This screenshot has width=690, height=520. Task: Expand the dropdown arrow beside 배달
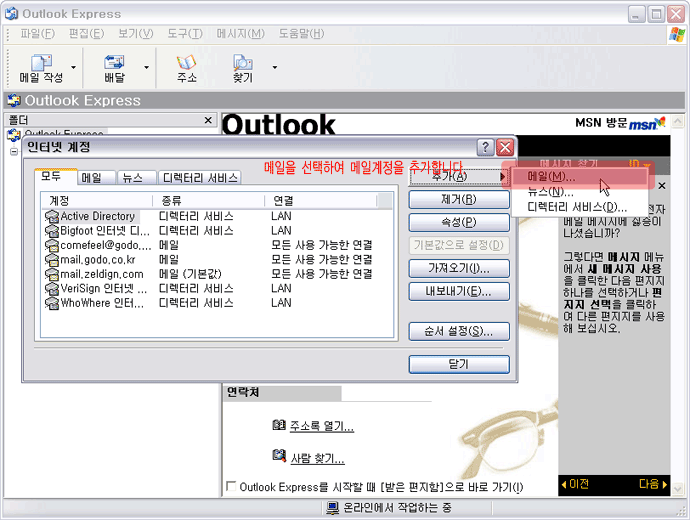[x=146, y=69]
